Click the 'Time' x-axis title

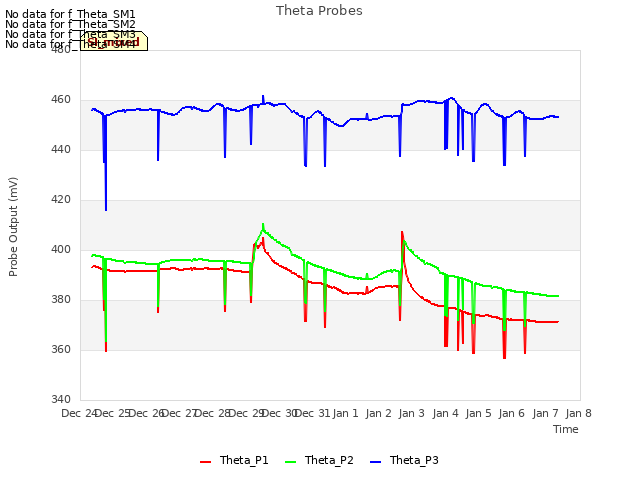coord(566,429)
